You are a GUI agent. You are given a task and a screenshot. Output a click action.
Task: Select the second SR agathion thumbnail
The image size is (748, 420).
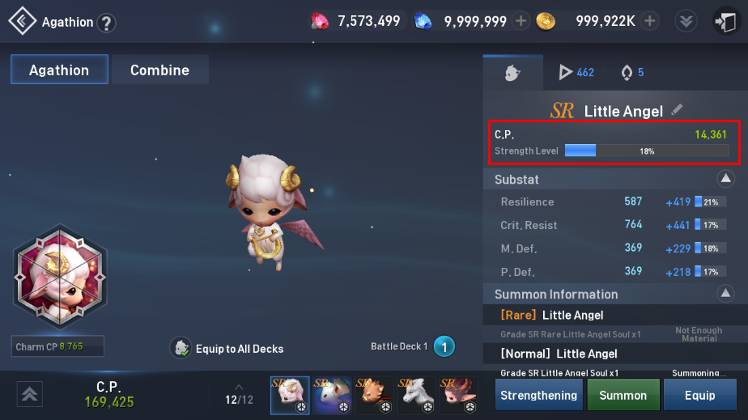click(332, 395)
